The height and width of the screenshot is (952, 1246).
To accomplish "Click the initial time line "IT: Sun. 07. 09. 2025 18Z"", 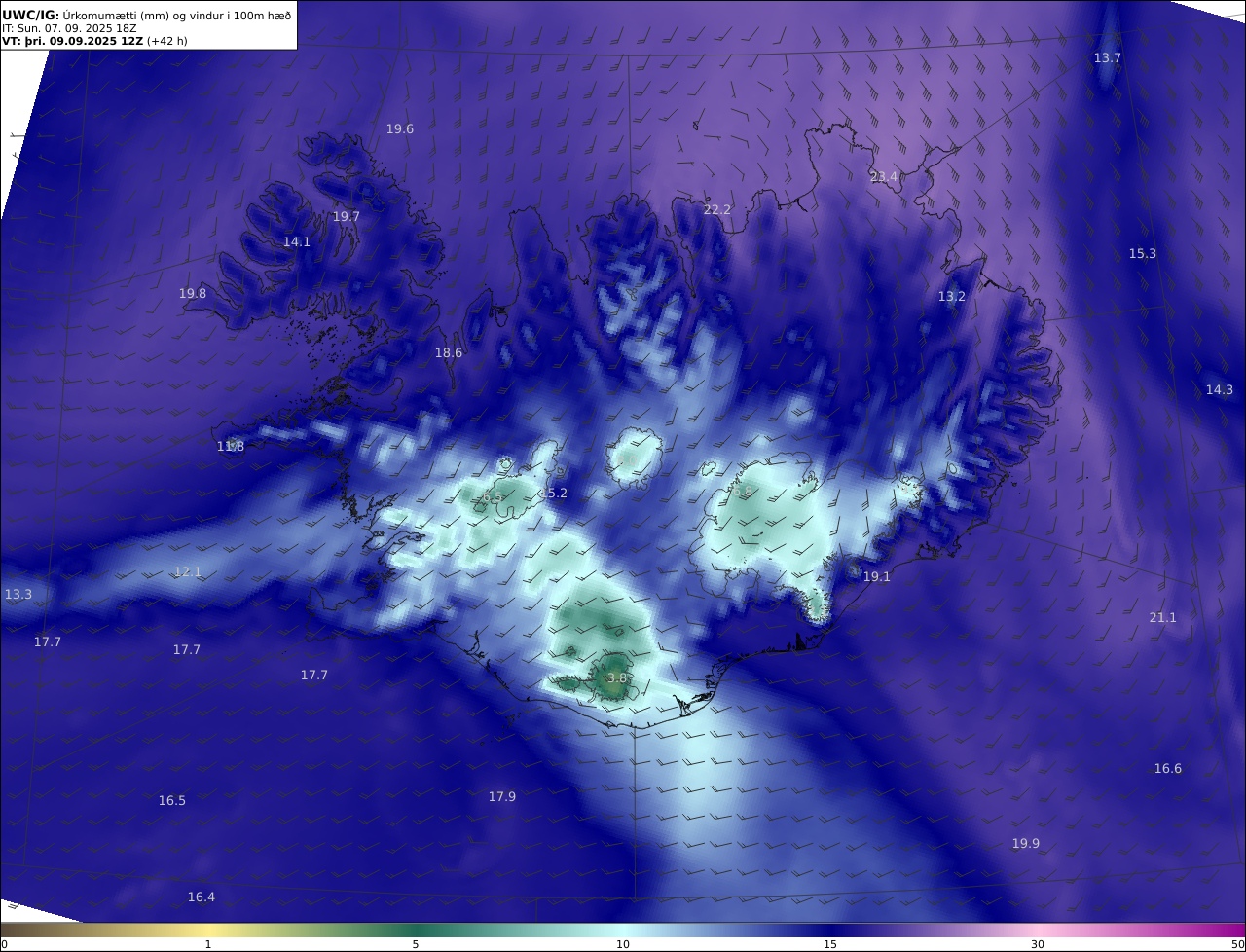I will [69, 28].
